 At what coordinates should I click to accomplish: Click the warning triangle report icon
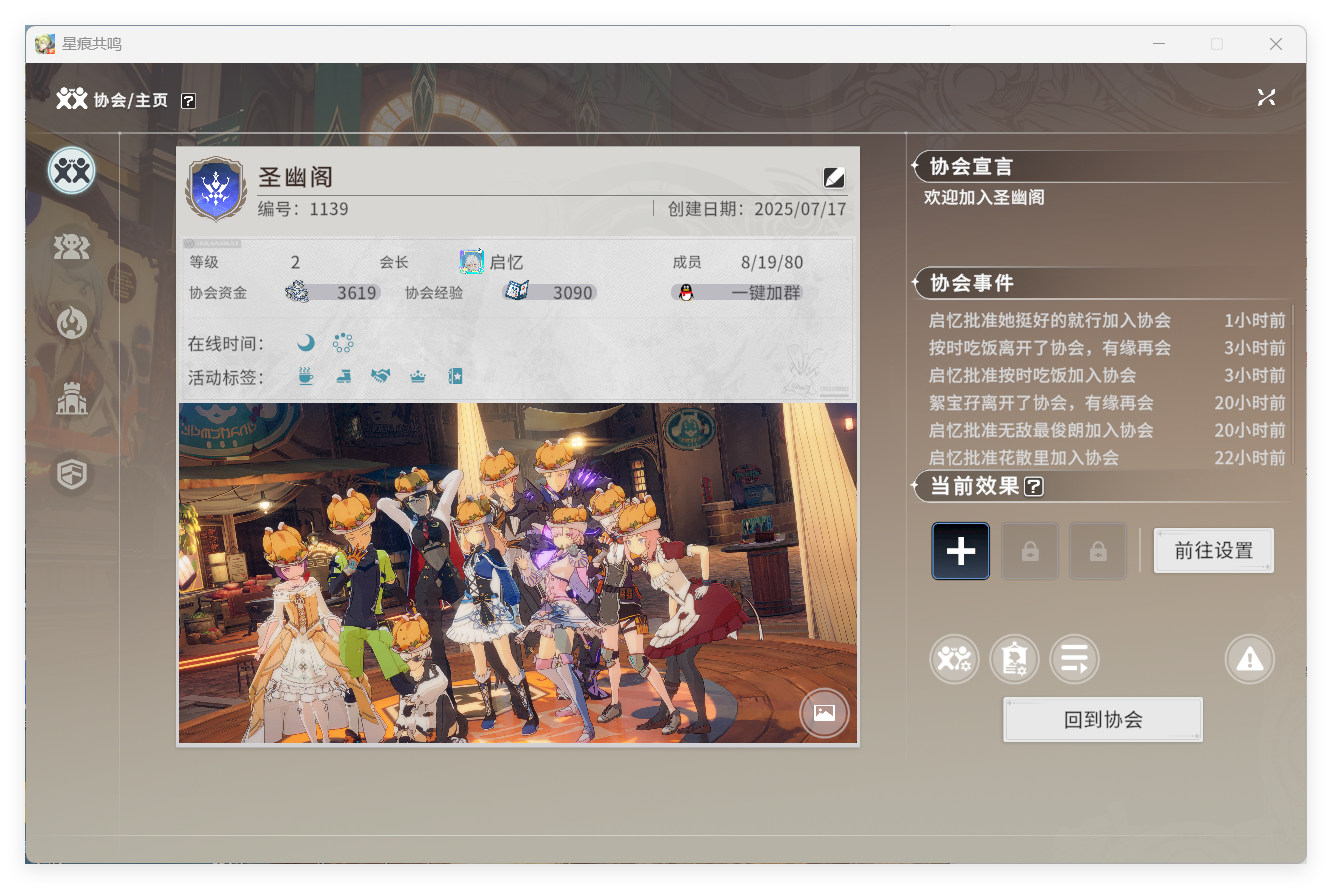click(1250, 659)
